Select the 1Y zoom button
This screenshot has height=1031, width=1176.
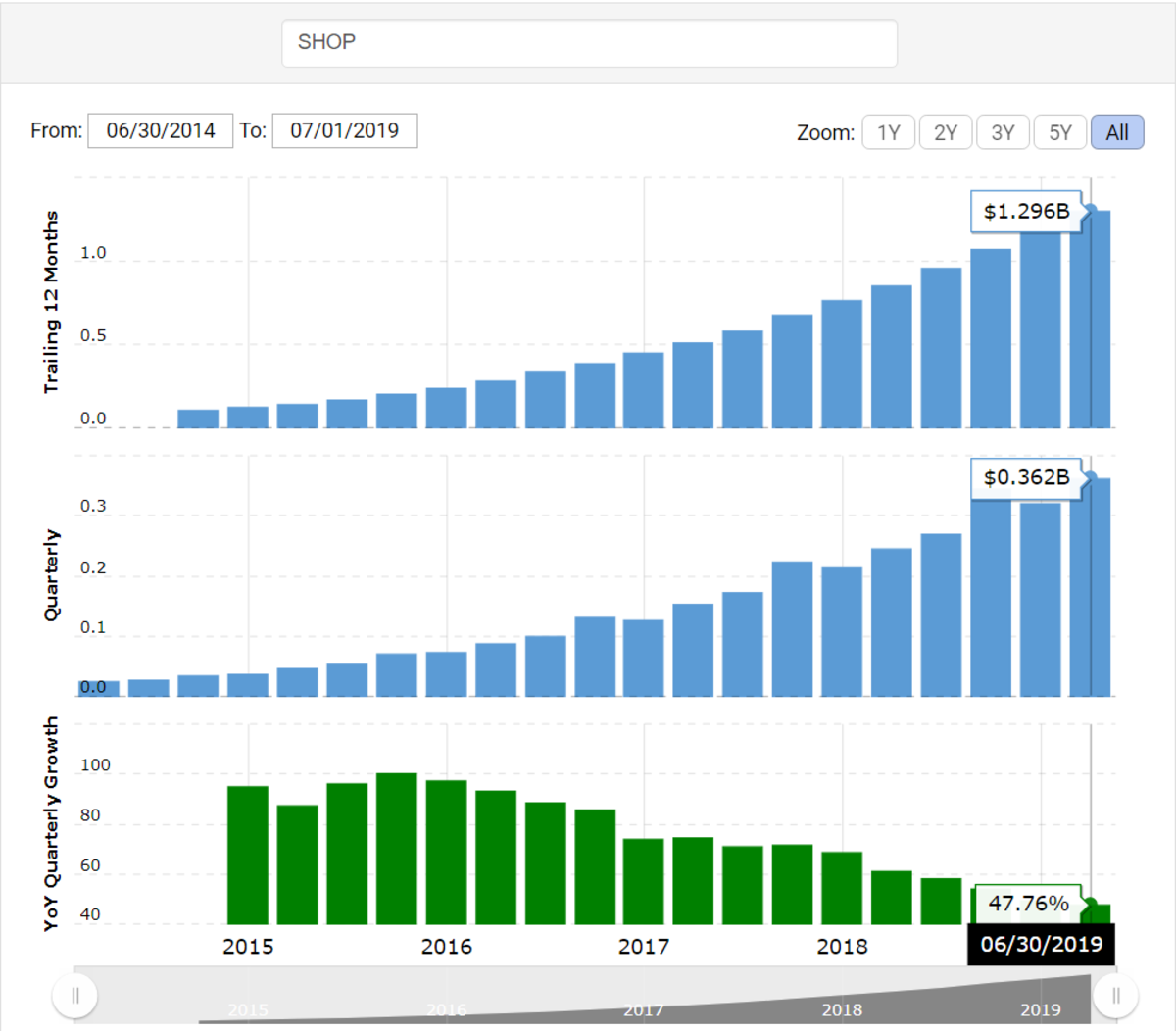888,132
